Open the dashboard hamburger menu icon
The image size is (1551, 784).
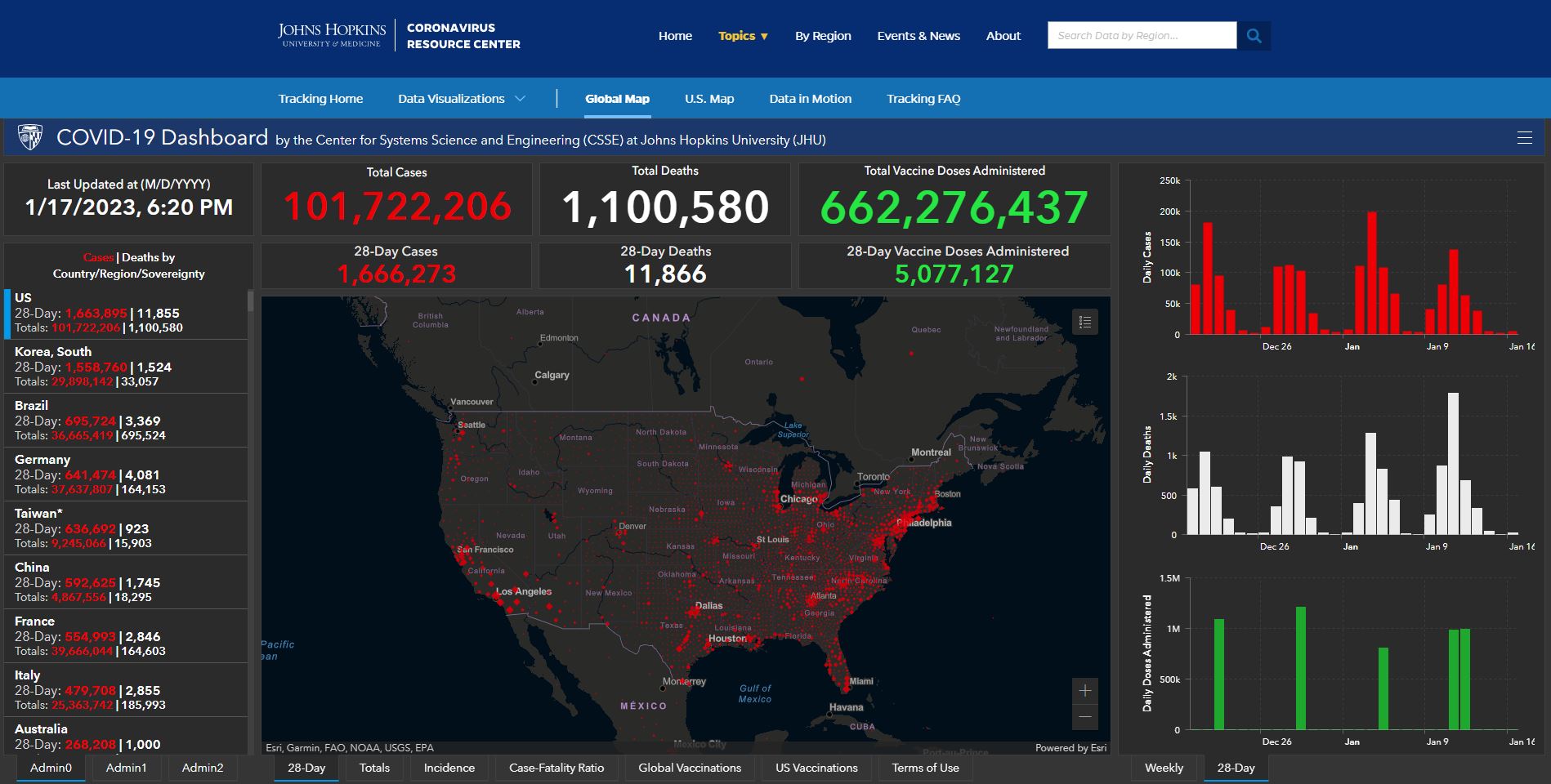(x=1524, y=137)
